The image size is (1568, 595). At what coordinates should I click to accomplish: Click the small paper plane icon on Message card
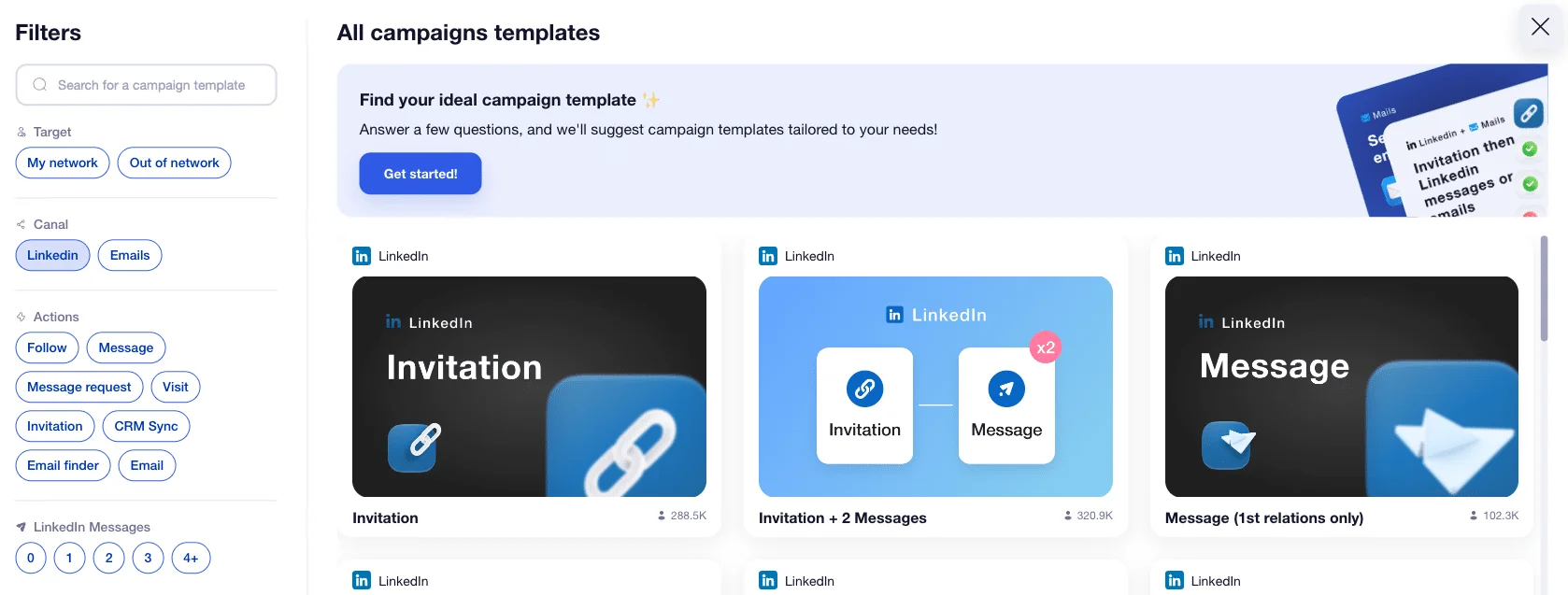point(1228,445)
